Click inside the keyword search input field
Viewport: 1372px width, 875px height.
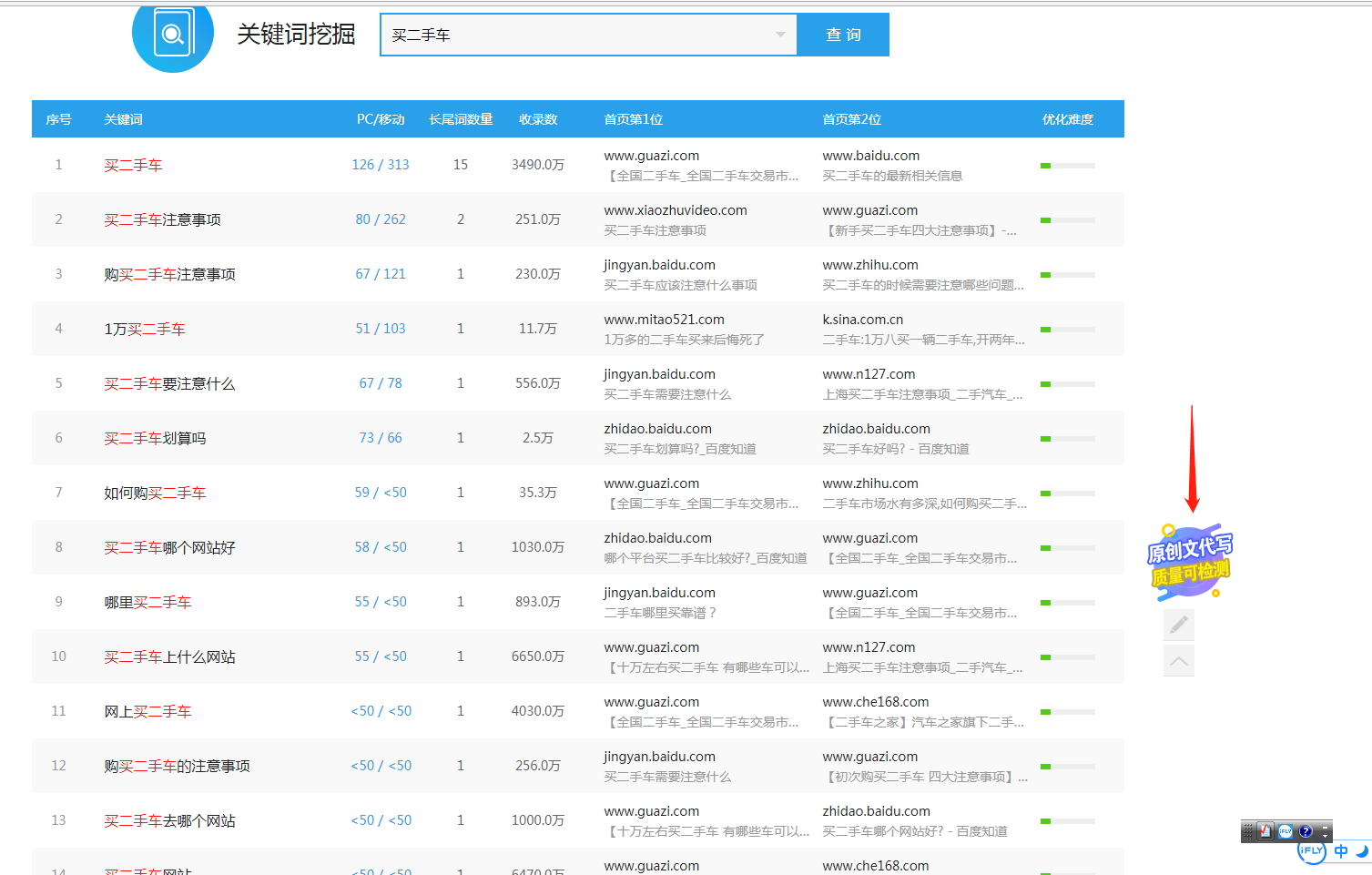pyautogui.click(x=574, y=35)
